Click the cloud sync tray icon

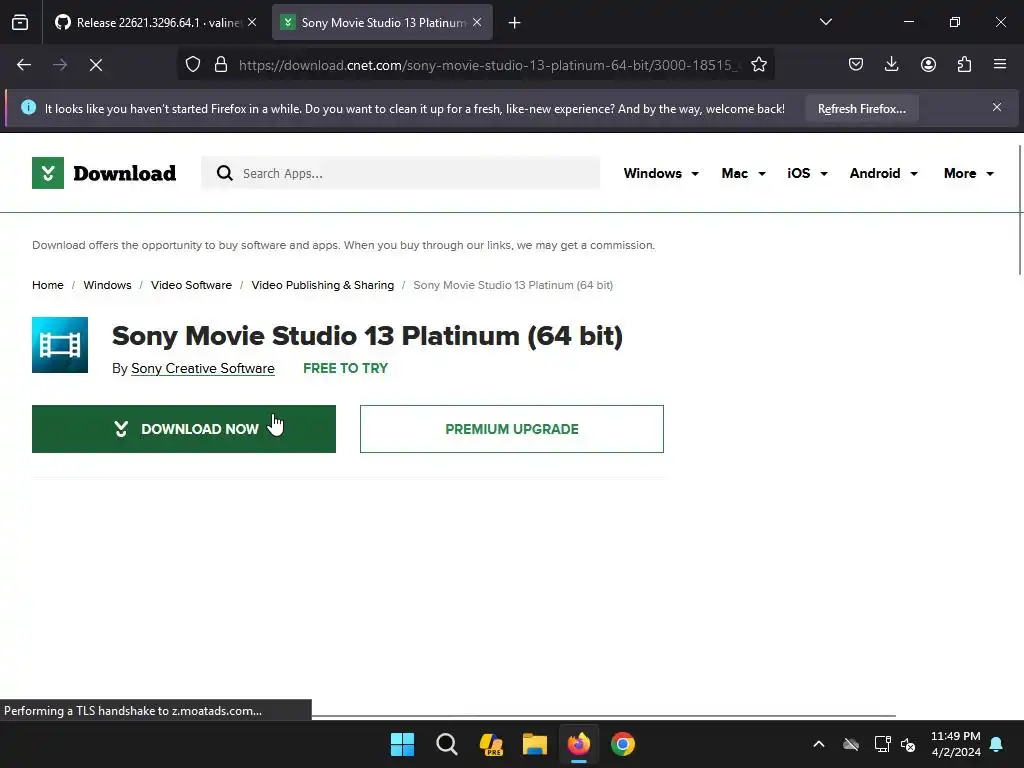point(850,744)
